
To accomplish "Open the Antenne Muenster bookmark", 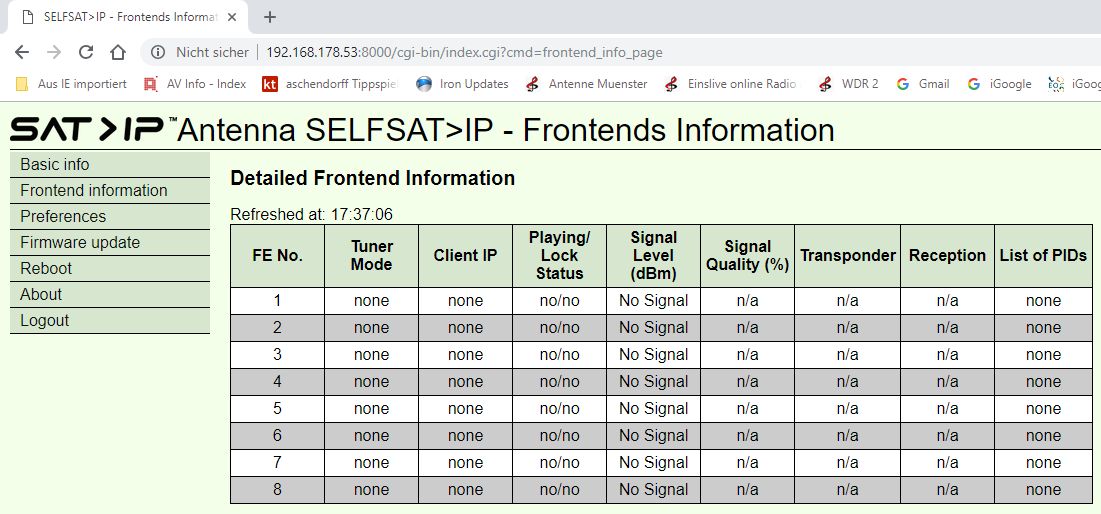I will [588, 84].
